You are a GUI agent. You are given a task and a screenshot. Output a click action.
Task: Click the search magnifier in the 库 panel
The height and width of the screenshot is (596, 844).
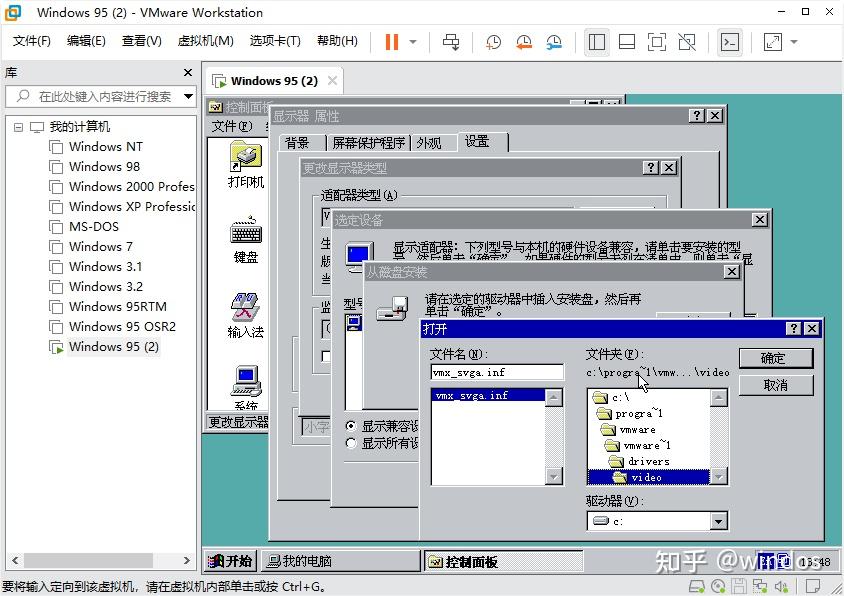22,97
